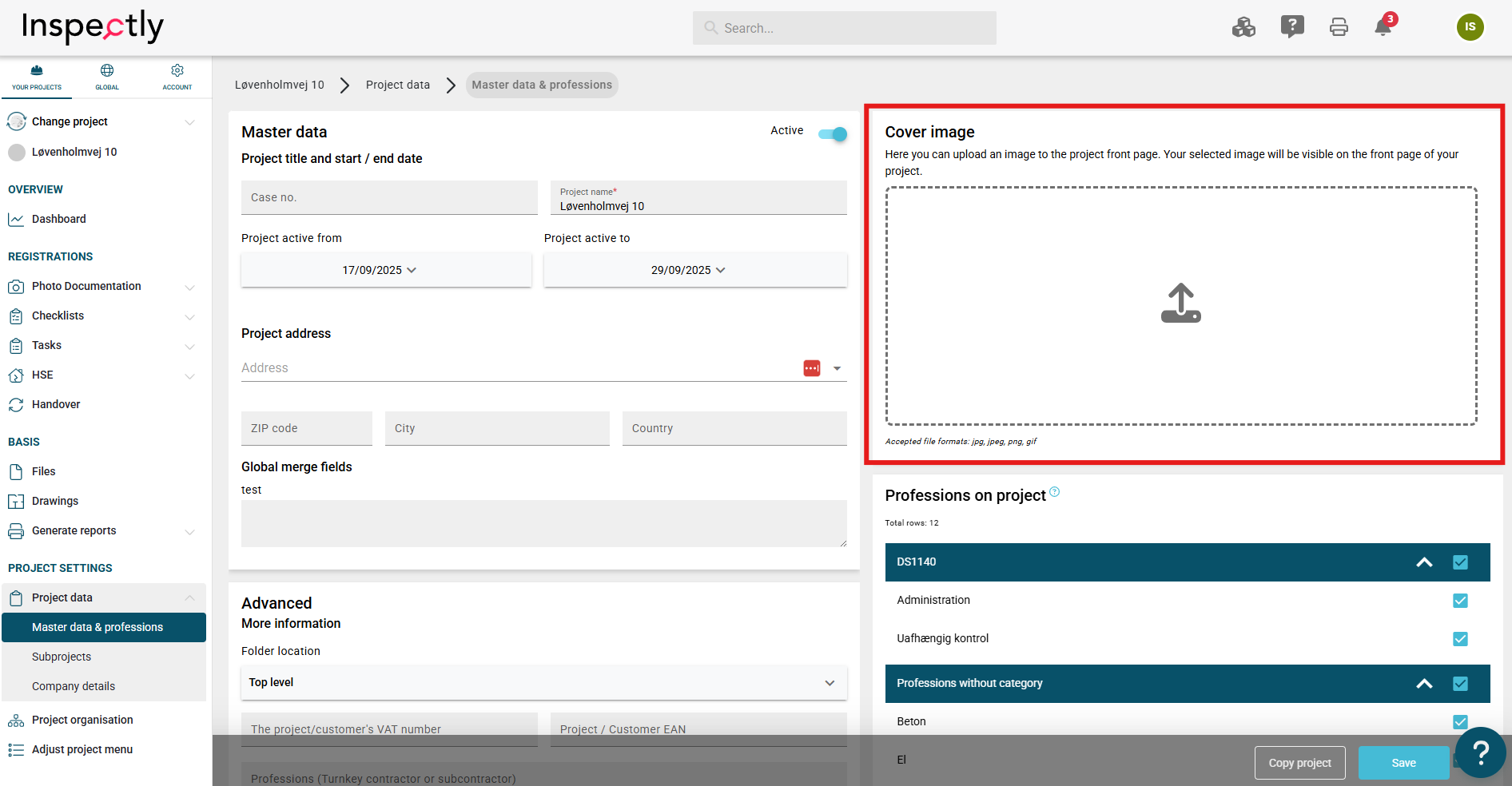
Task: Uncheck the Administration profession checkbox
Action: tap(1460, 601)
